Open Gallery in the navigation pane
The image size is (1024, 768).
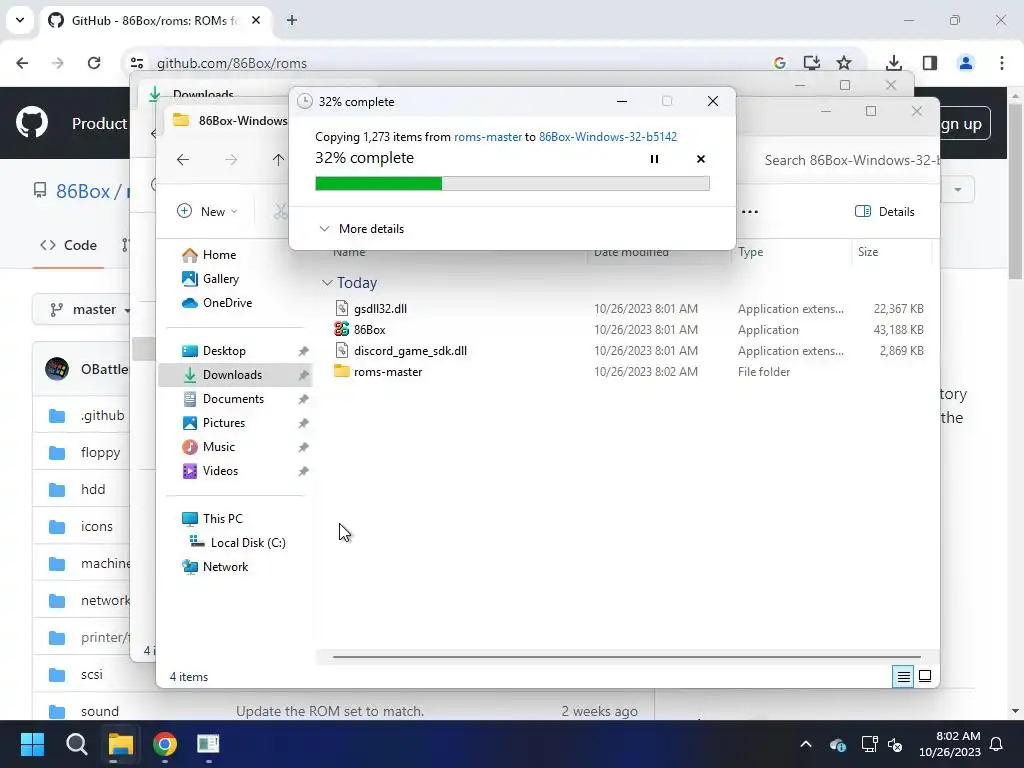pos(221,279)
